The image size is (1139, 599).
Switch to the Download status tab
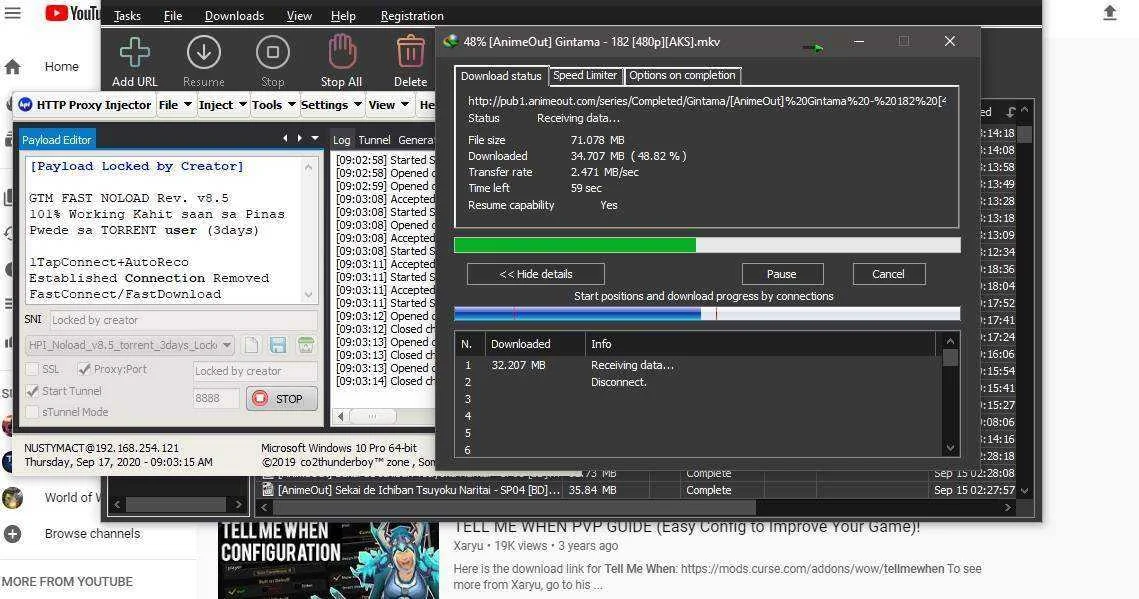tap(501, 76)
